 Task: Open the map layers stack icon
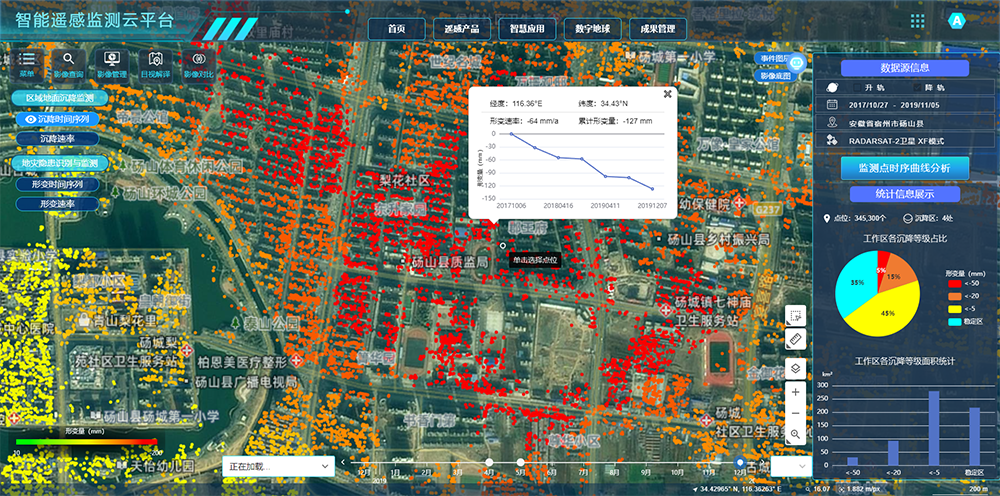795,367
